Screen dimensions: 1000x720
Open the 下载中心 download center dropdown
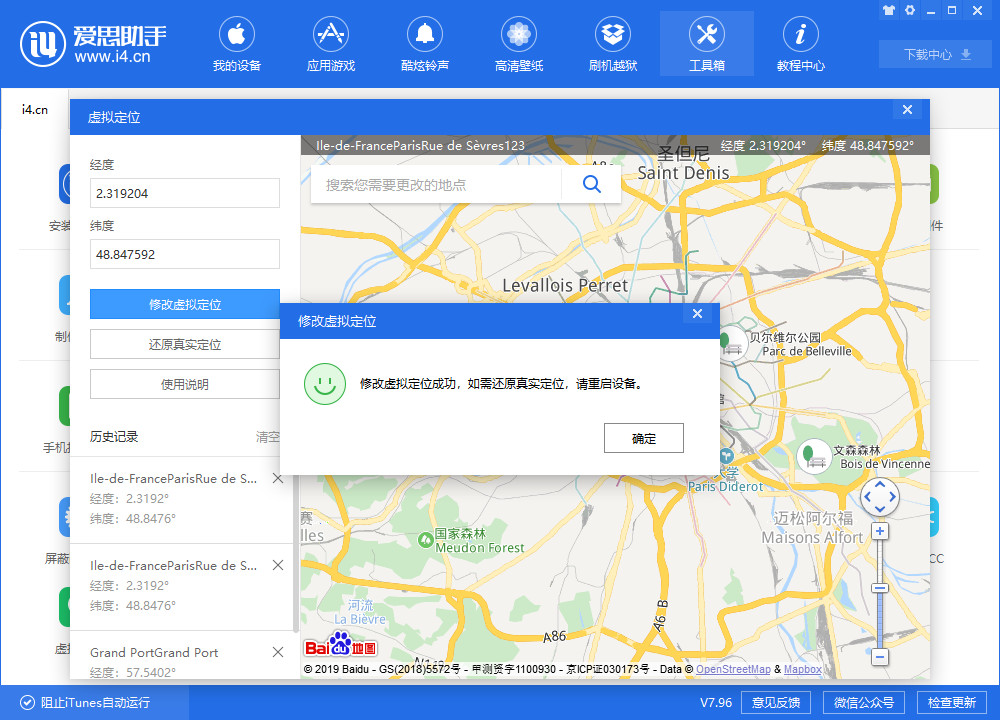[933, 54]
